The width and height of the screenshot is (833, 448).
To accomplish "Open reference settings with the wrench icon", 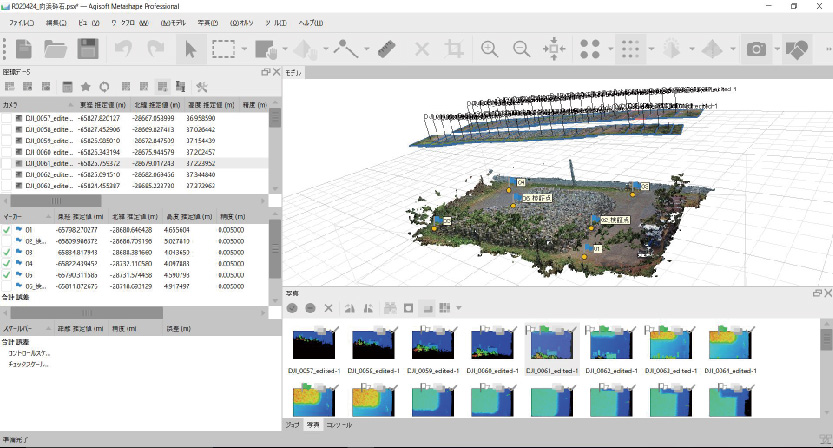I will 201,87.
